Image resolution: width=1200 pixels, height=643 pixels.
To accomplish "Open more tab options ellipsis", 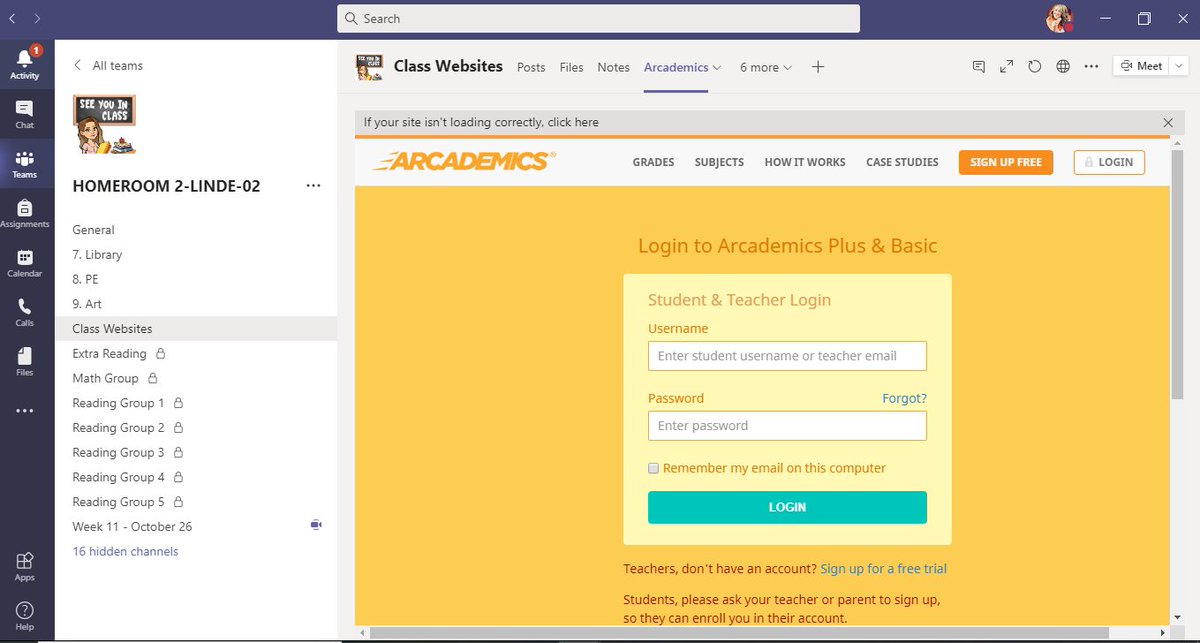I will pyautogui.click(x=1091, y=66).
